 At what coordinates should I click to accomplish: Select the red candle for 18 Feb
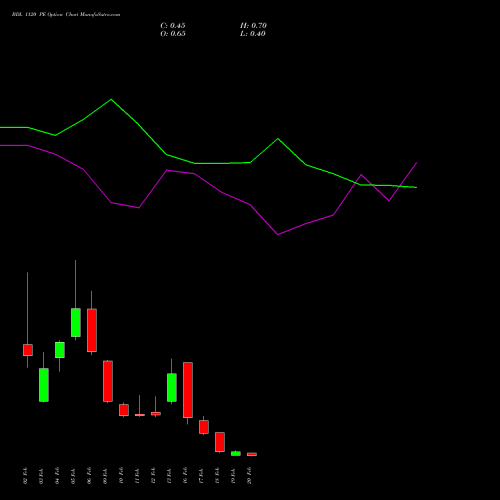click(x=220, y=442)
